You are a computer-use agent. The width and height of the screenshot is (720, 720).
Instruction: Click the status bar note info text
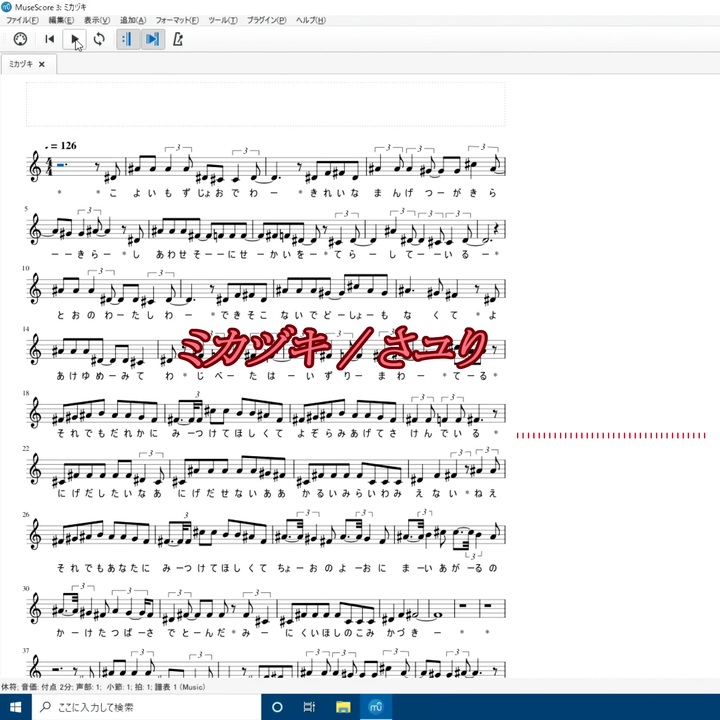(x=103, y=687)
